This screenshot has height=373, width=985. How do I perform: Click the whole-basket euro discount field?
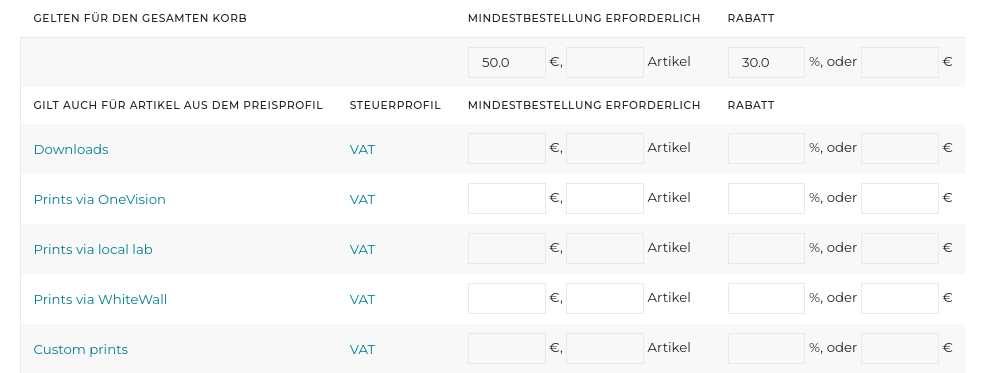coord(900,62)
